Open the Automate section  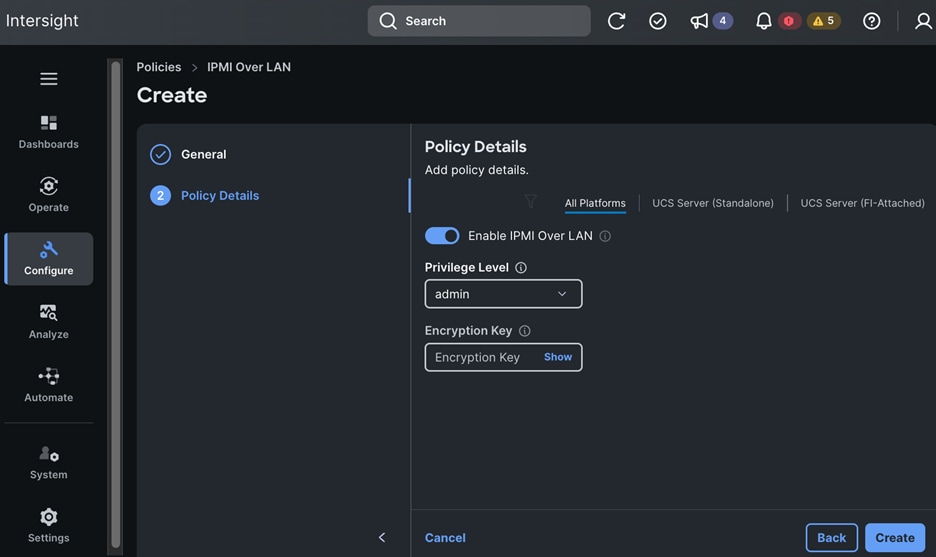click(x=48, y=385)
